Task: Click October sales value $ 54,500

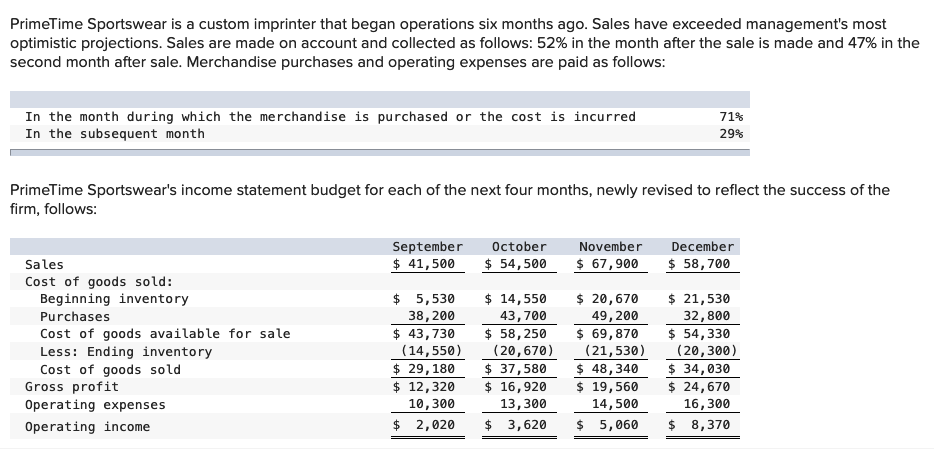Action: (515, 264)
